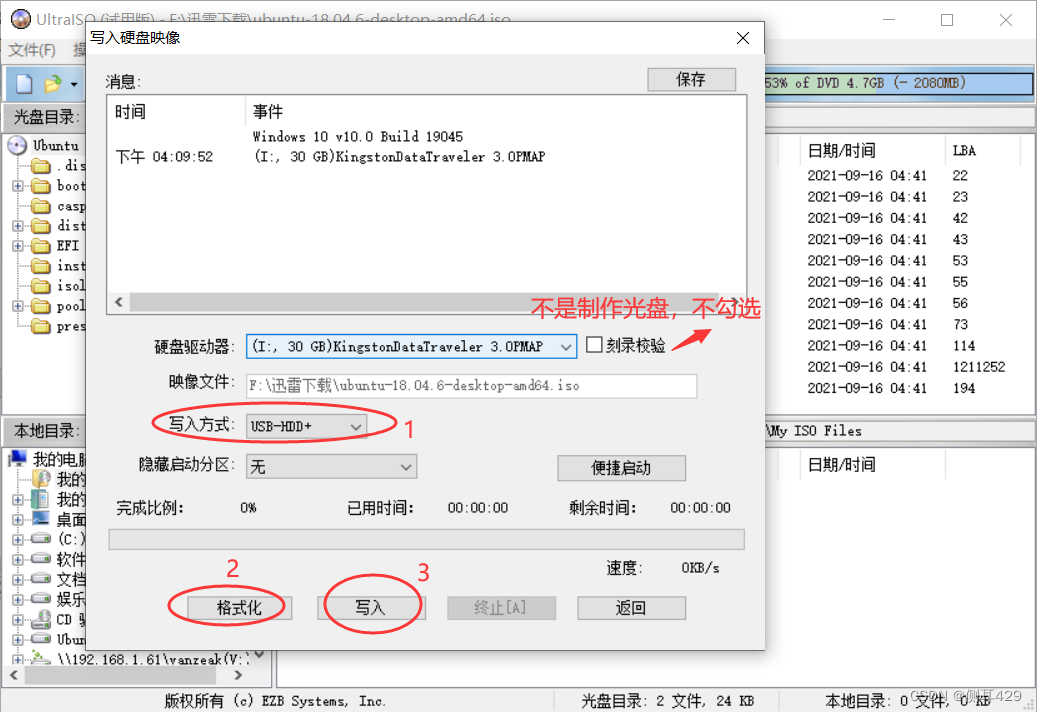The width and height of the screenshot is (1037, 712).
Task: Click the local tree horizontal scrollbar right arrow
Action: point(238,675)
